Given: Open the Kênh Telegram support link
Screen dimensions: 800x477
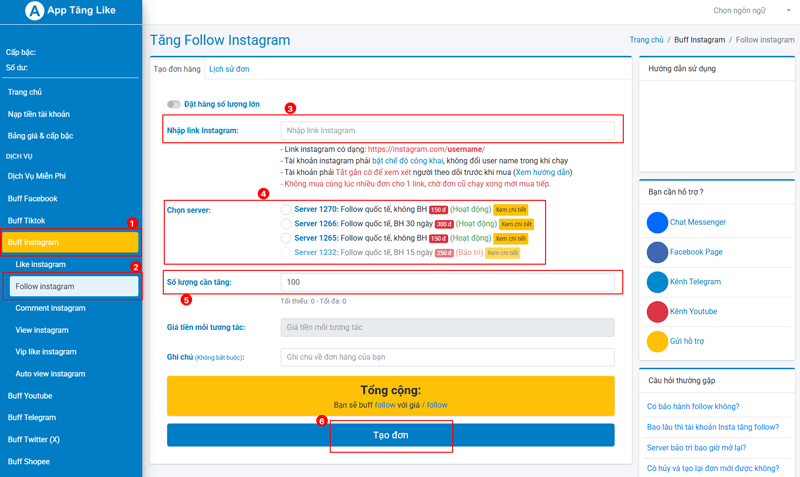Looking at the screenshot, I should (x=695, y=282).
